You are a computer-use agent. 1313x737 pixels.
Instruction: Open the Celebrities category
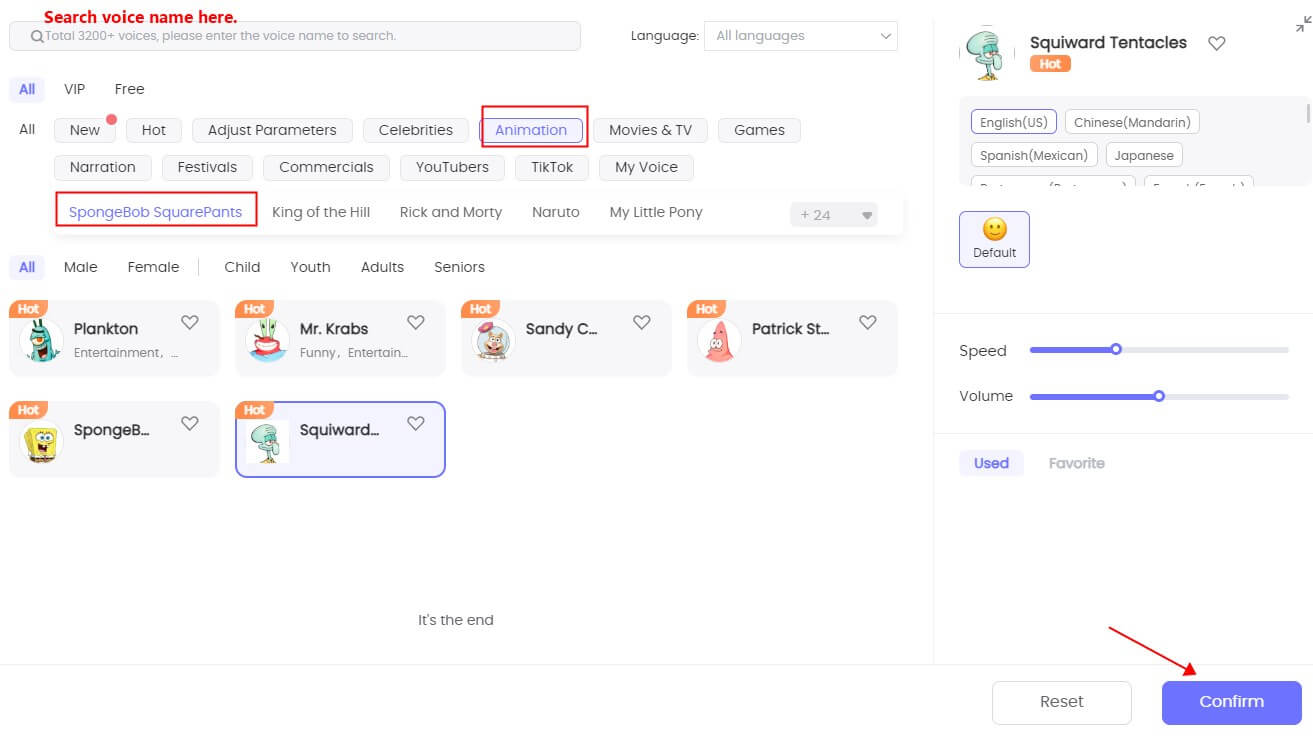click(x=416, y=130)
